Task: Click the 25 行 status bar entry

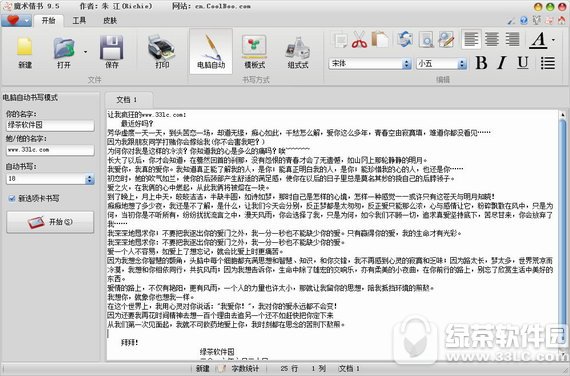Action: (x=289, y=368)
